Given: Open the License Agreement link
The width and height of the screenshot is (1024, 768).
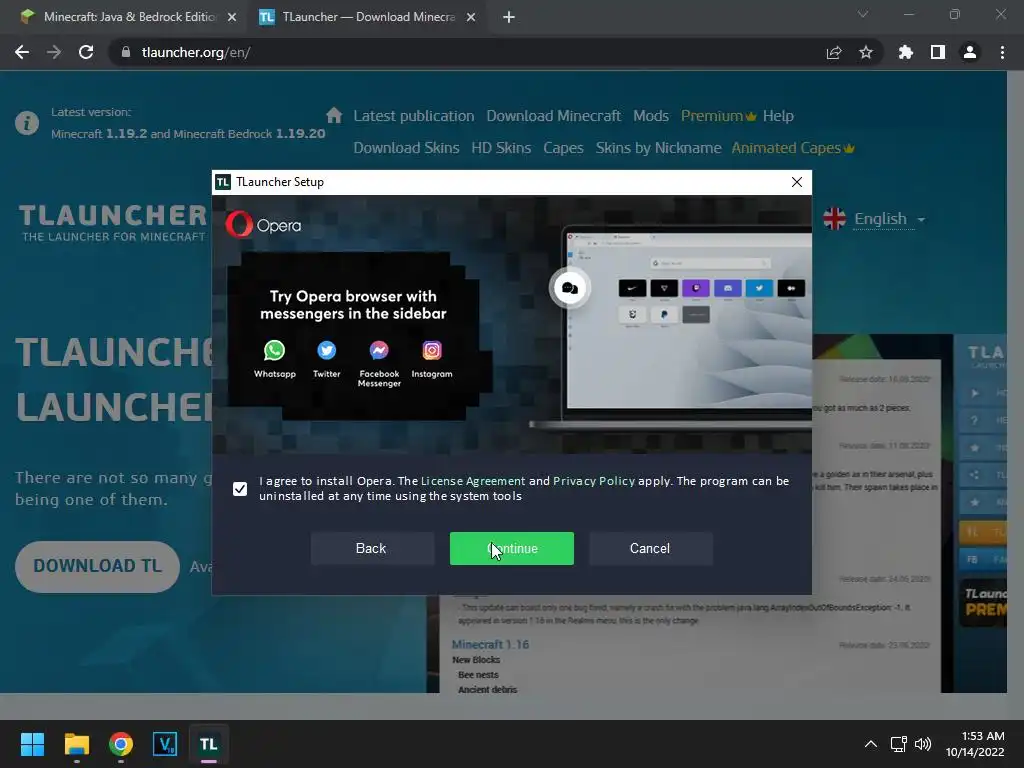Looking at the screenshot, I should pyautogui.click(x=473, y=481).
